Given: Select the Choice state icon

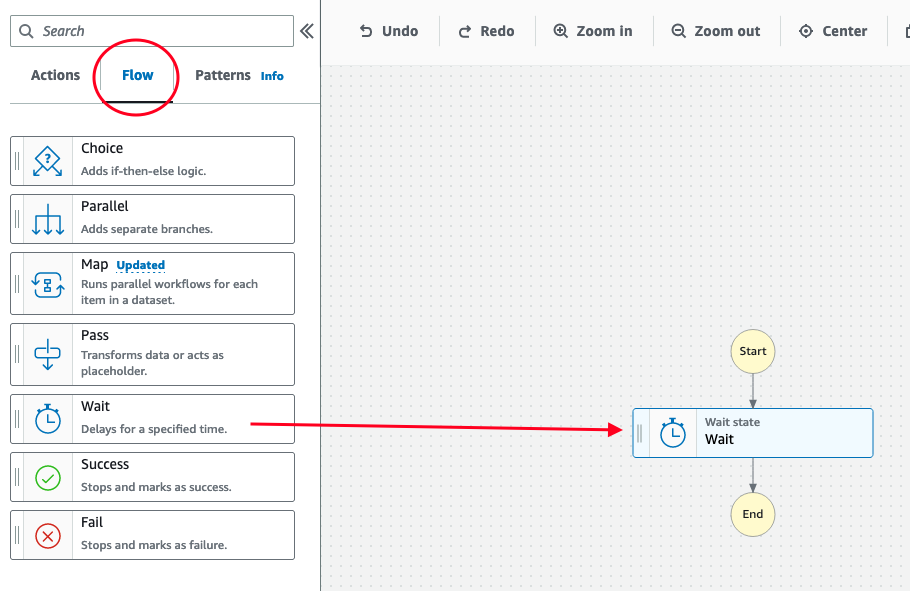Looking at the screenshot, I should [47, 160].
